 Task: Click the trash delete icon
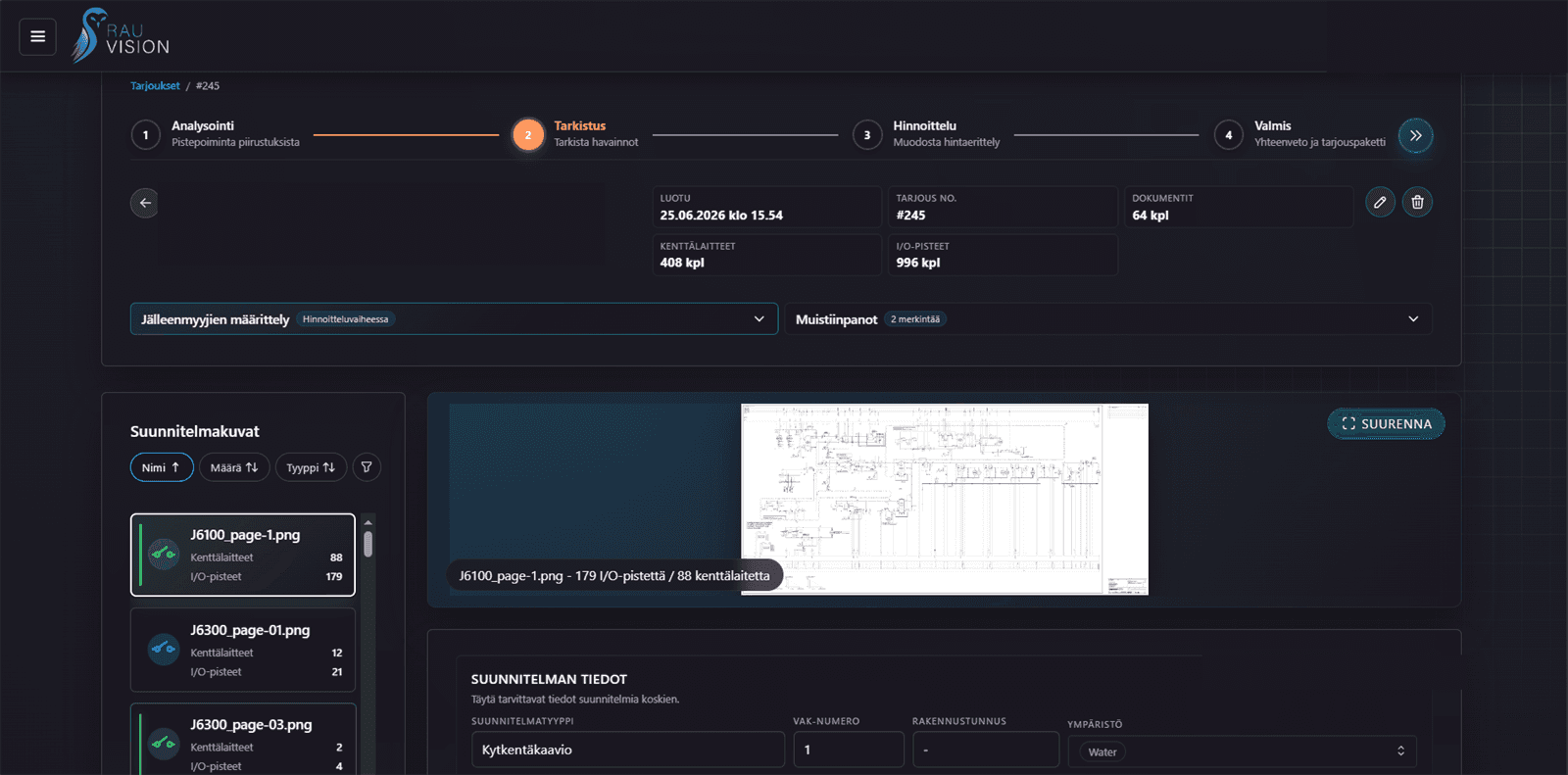click(1417, 202)
